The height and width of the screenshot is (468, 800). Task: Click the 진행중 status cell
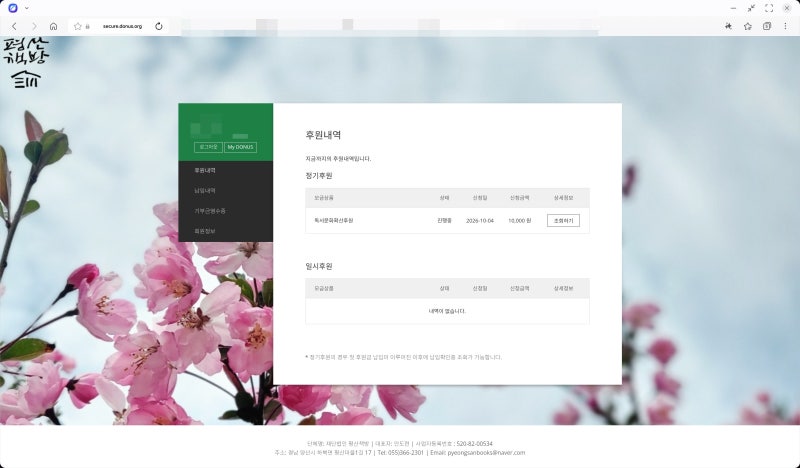[444, 220]
